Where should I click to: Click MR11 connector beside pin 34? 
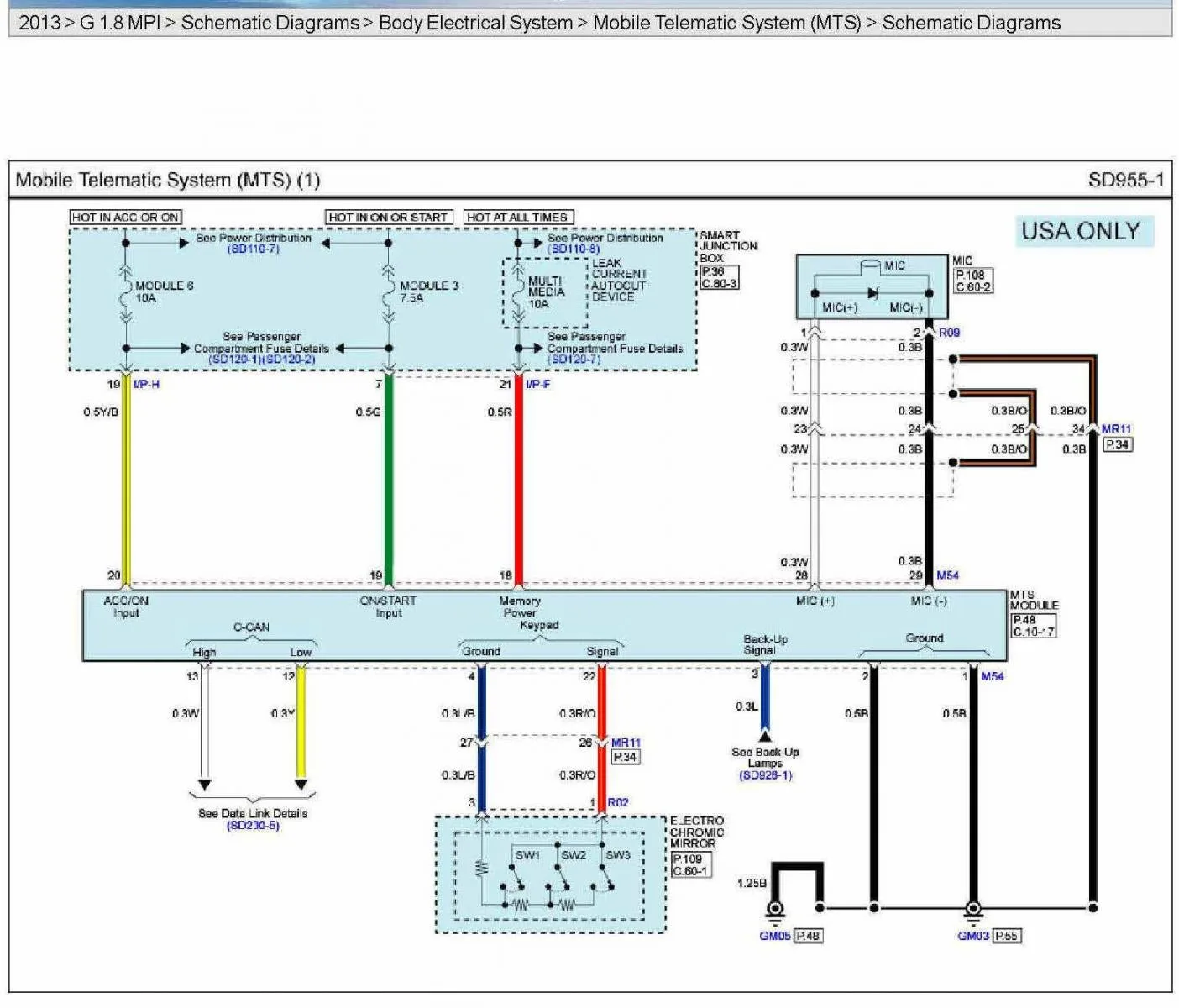coord(1116,429)
